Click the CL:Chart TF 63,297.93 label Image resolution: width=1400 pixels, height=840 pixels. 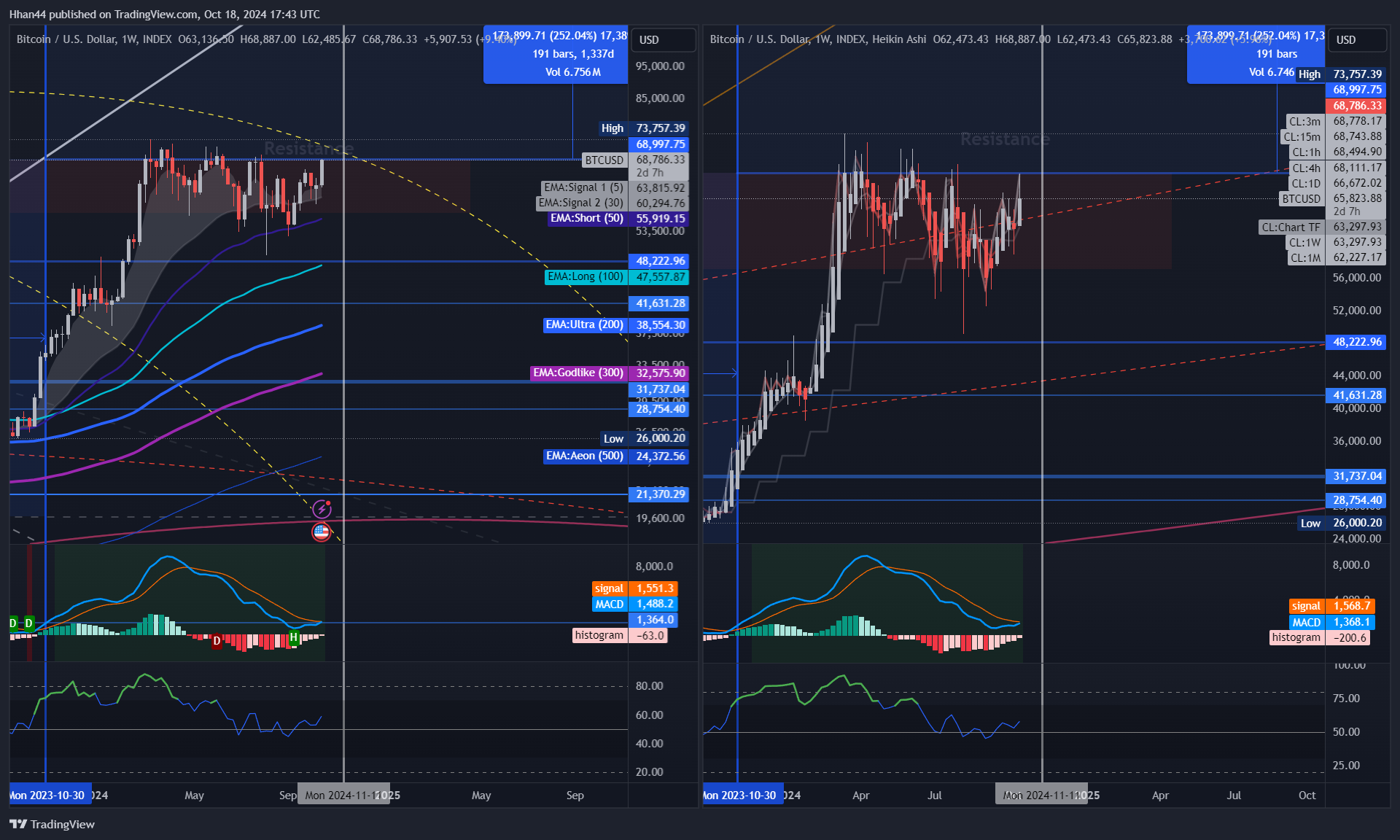pyautogui.click(x=1321, y=227)
